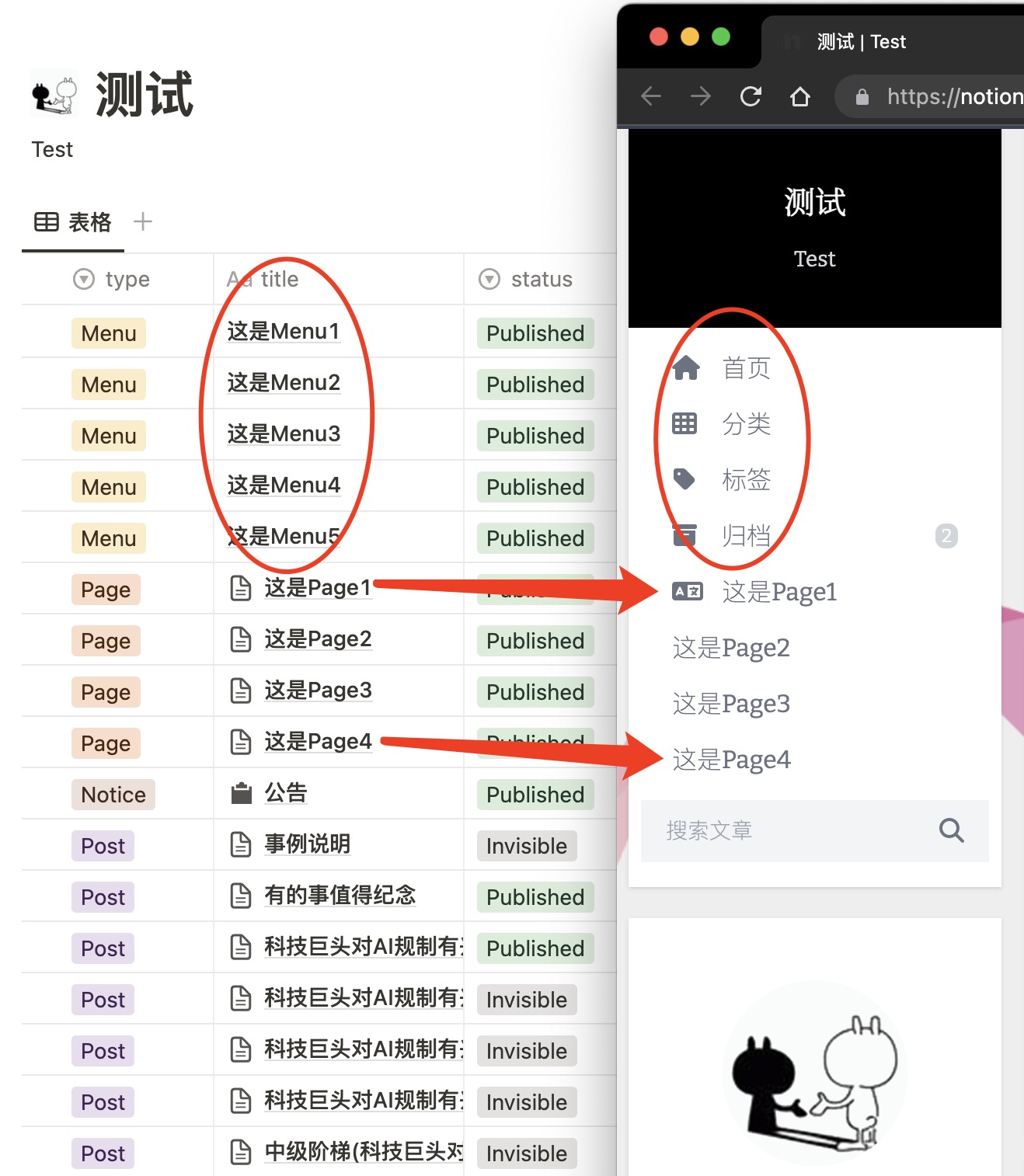Click the 分类 category grid icon
The image size is (1024, 1176).
[x=684, y=423]
